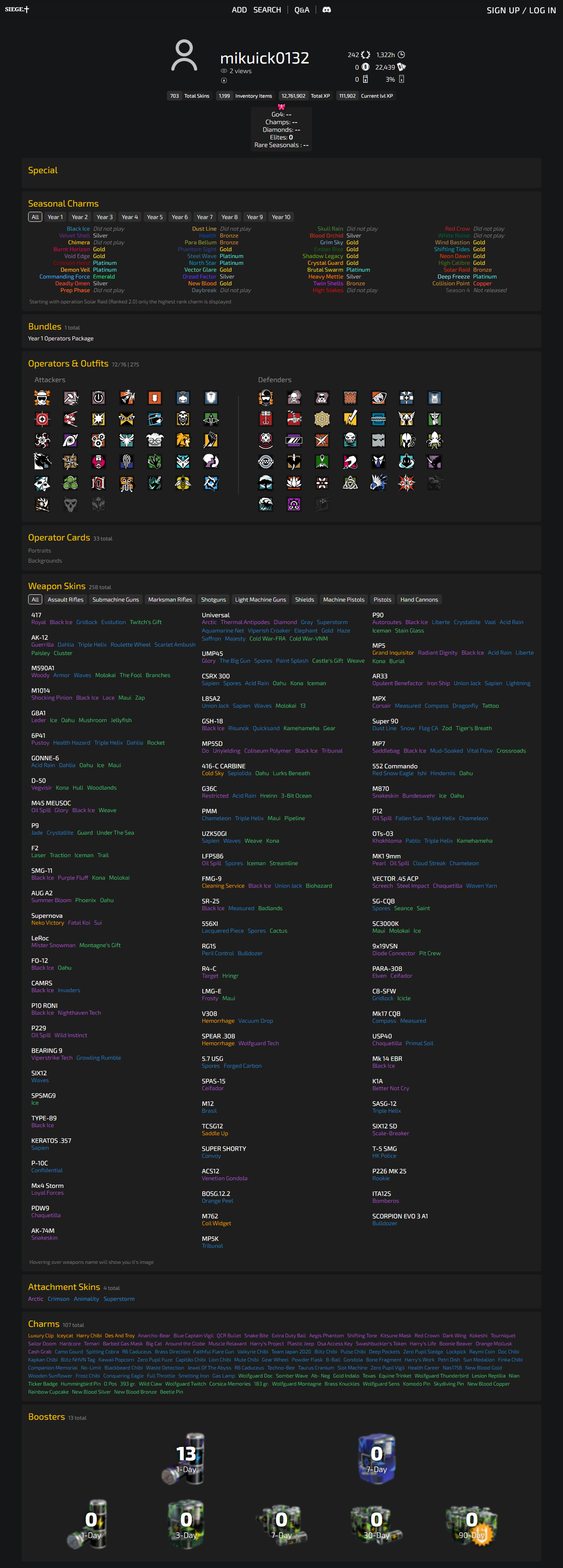Screen dimensions: 563x1568
Task: Click SIGN UP / LOG IN
Action: [521, 10]
